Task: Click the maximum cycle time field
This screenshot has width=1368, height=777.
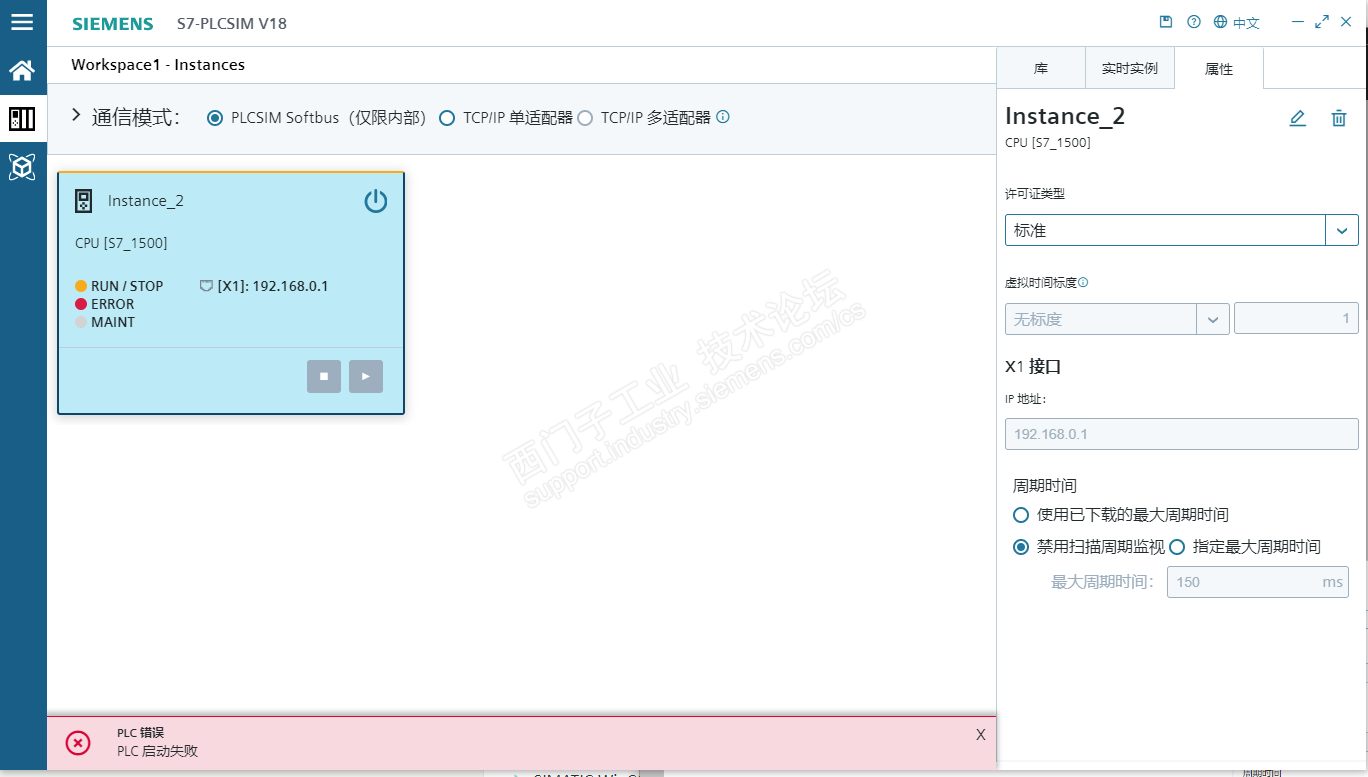Action: [x=1257, y=582]
